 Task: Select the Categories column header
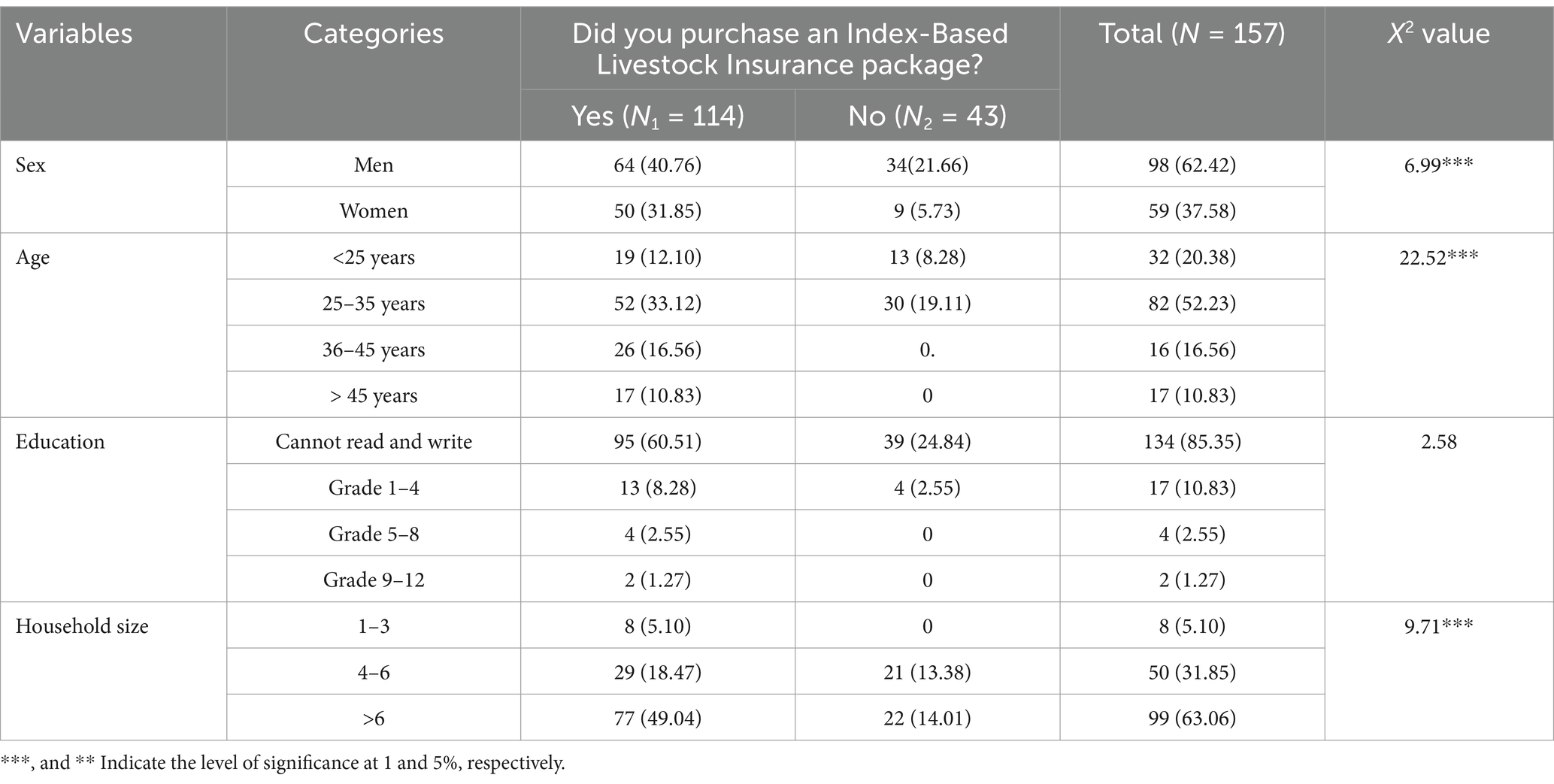click(373, 34)
